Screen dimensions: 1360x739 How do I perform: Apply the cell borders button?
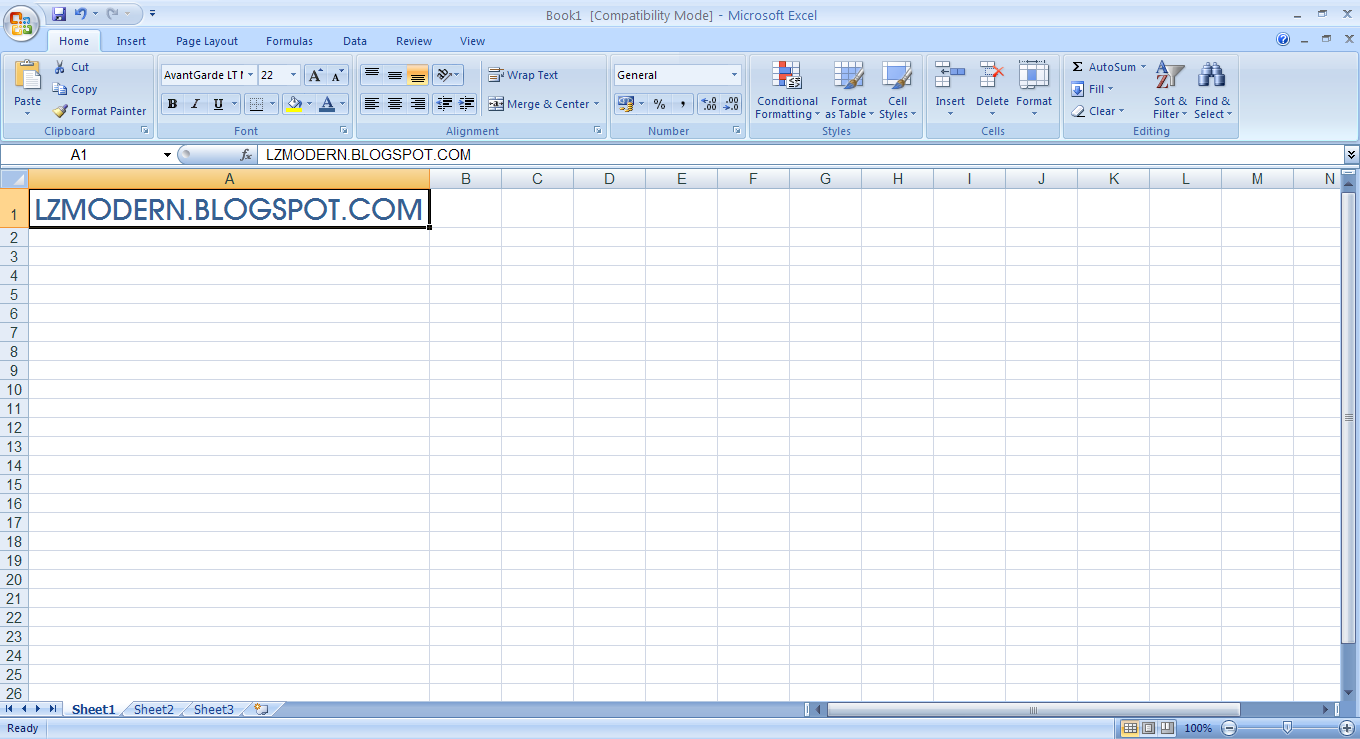click(256, 104)
